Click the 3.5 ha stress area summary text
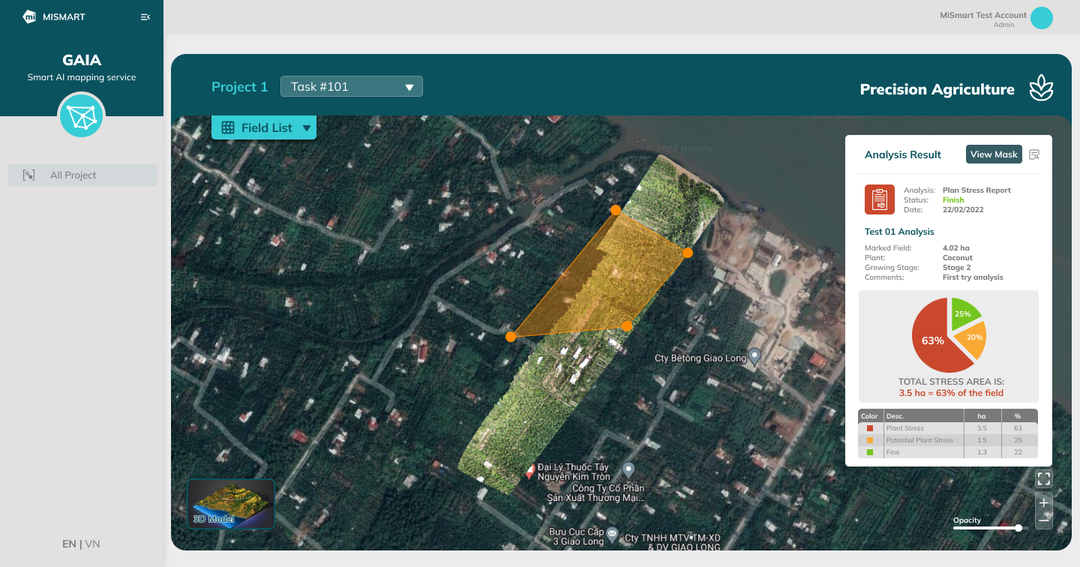The height and width of the screenshot is (567, 1080). coord(951,393)
